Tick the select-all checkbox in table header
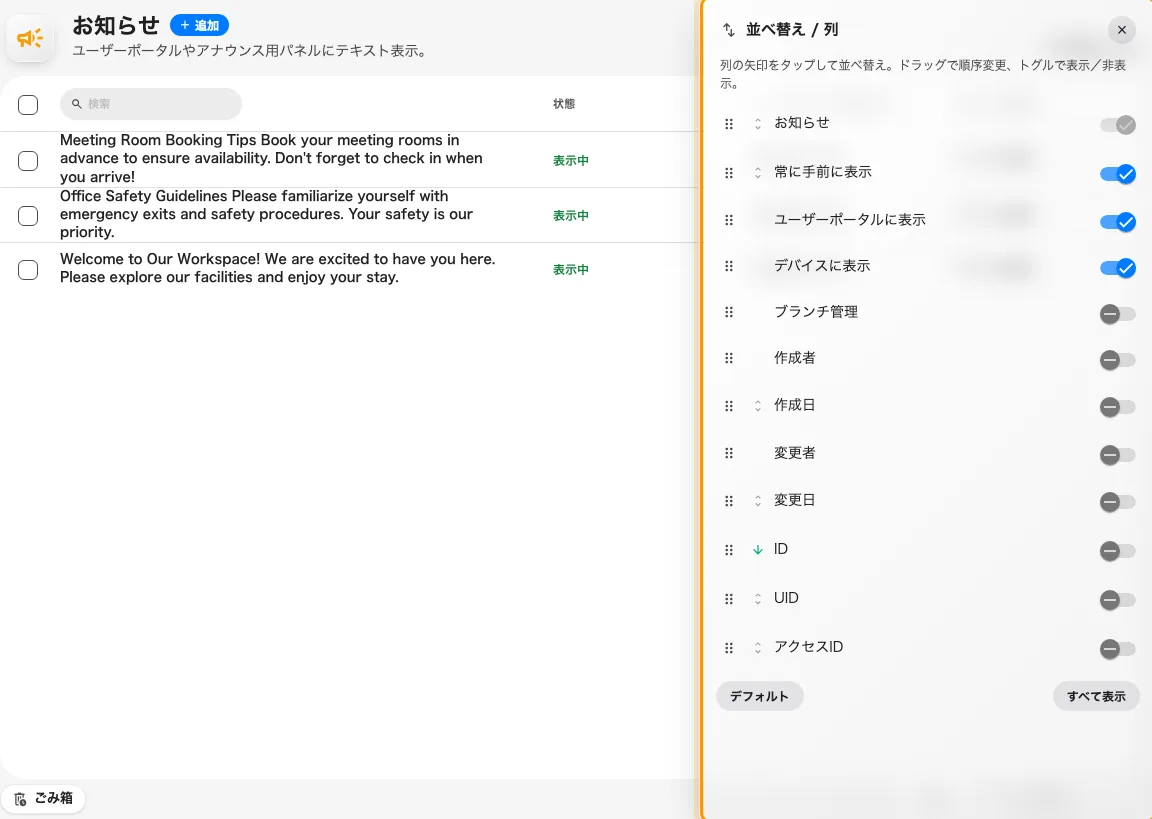 click(28, 104)
